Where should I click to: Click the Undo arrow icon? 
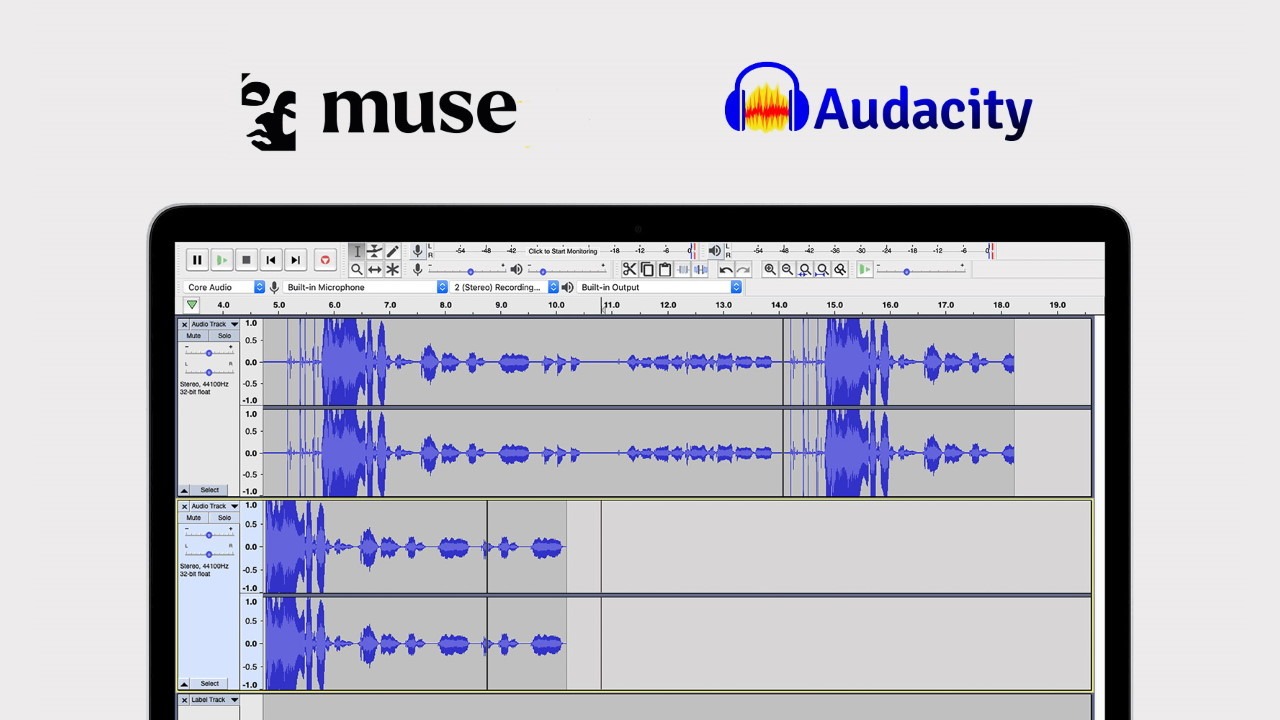[728, 269]
